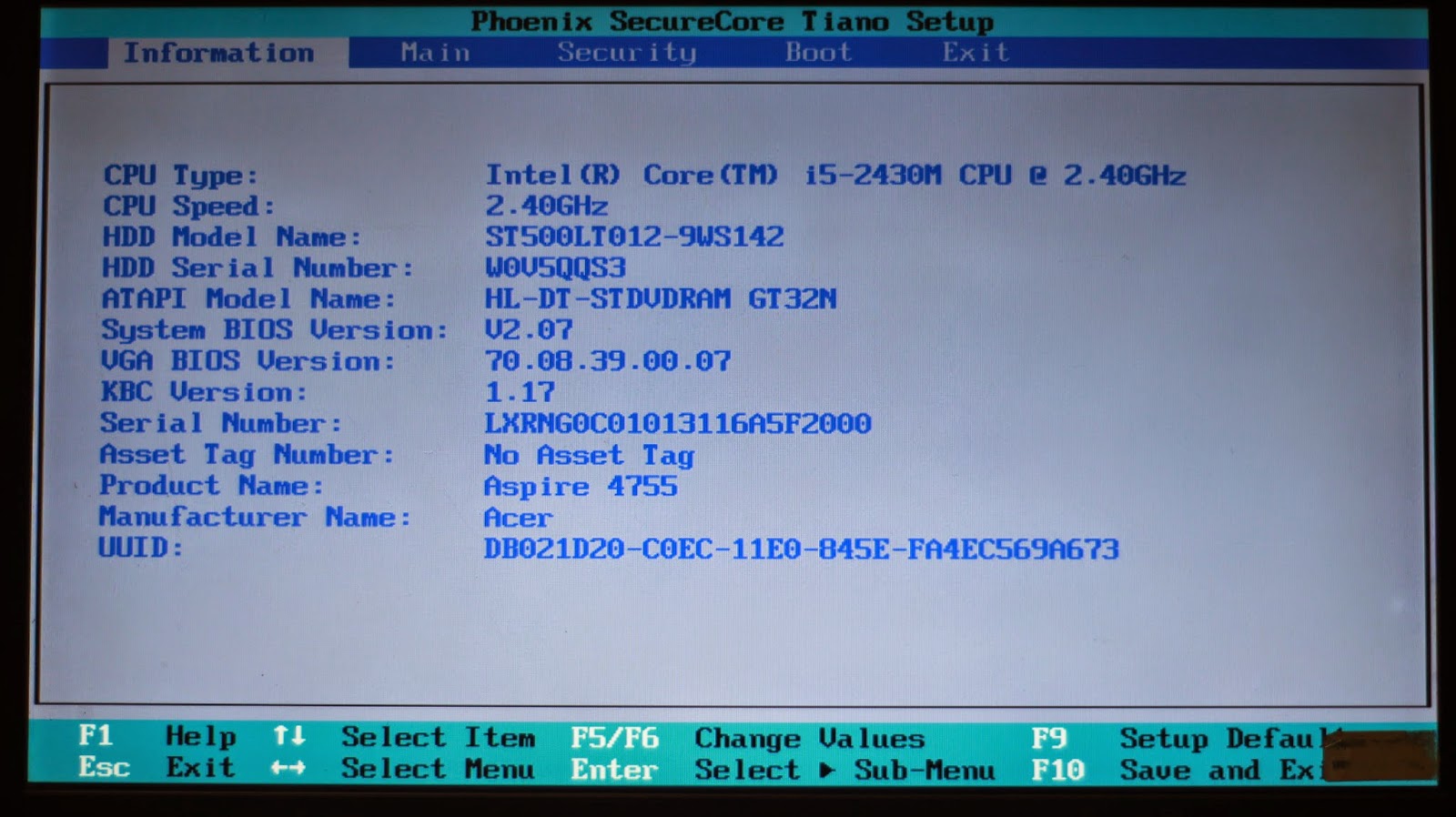This screenshot has width=1456, height=817.
Task: Select the Aspire 4755 product value
Action: click(581, 486)
